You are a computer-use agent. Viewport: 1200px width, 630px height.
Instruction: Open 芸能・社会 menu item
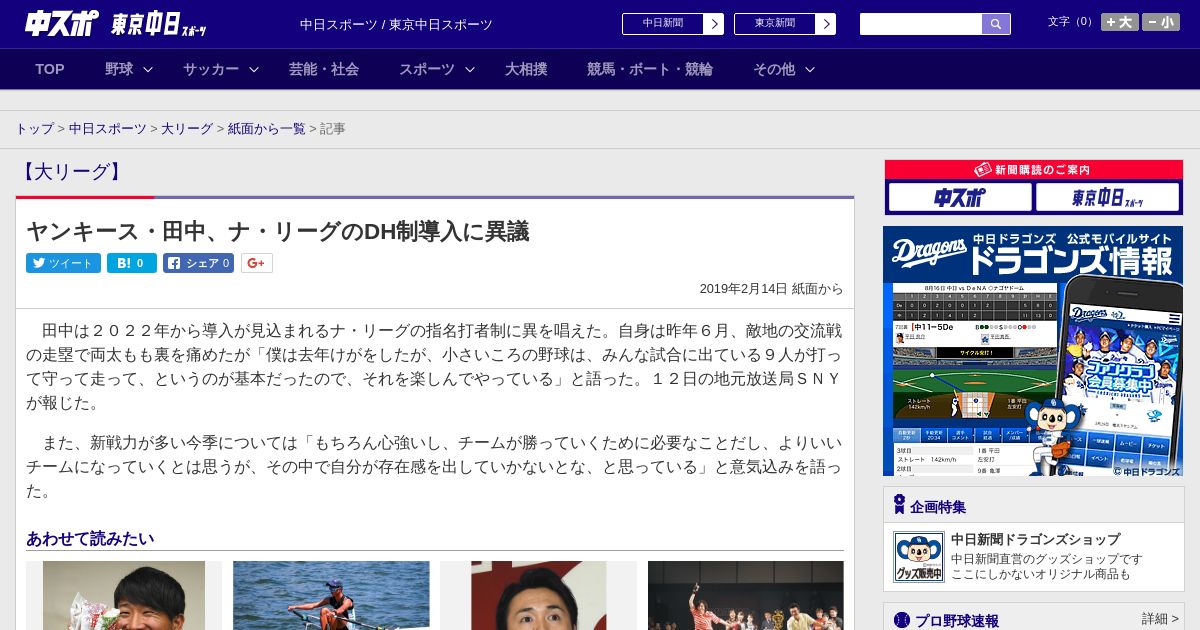click(324, 69)
